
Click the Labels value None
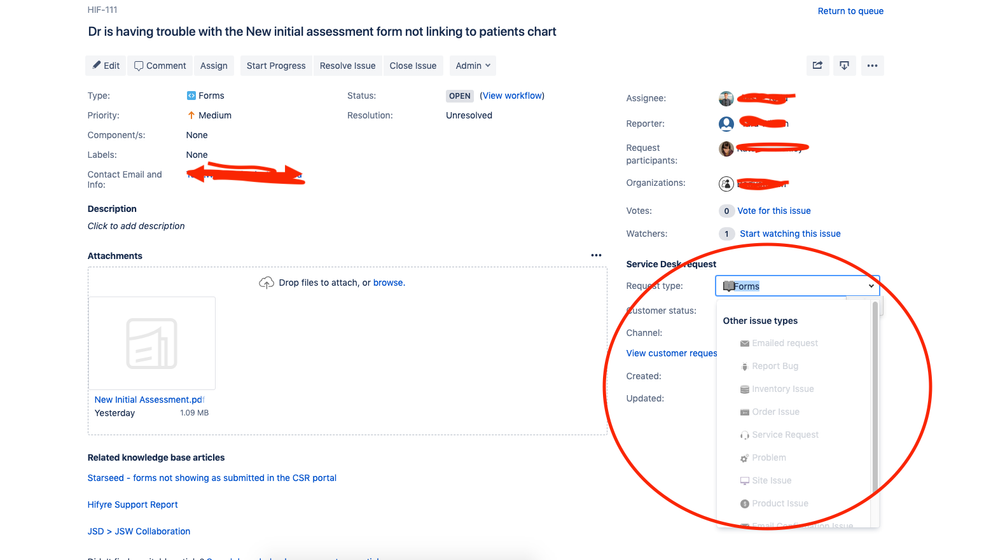pyautogui.click(x=197, y=155)
